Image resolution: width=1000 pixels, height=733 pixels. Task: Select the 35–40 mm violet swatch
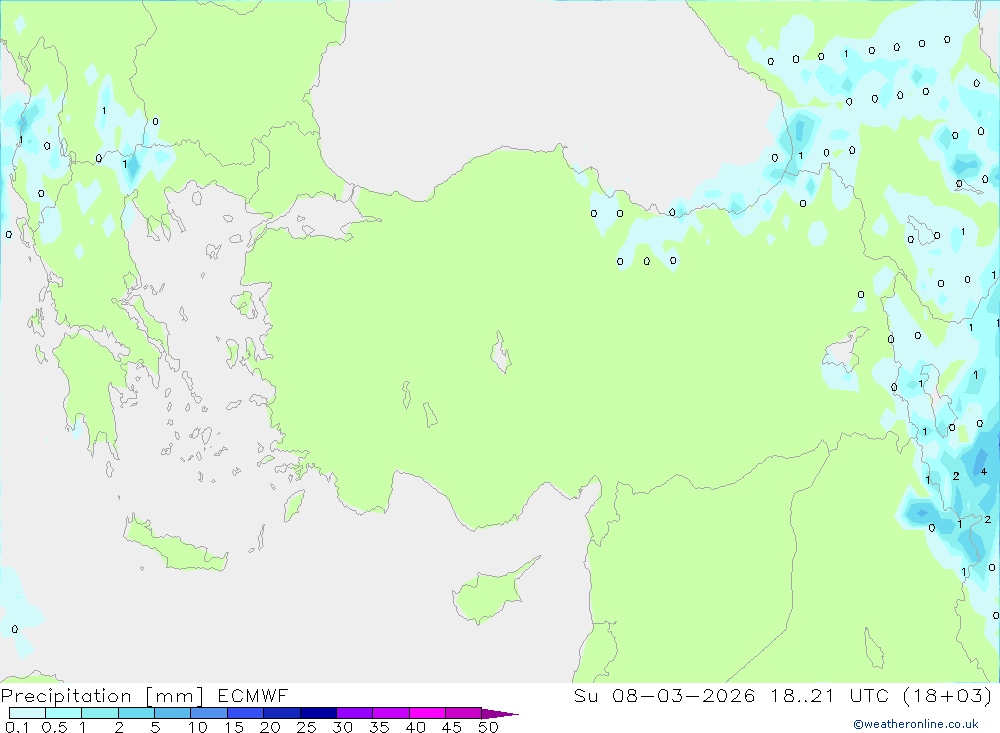pyautogui.click(x=390, y=713)
